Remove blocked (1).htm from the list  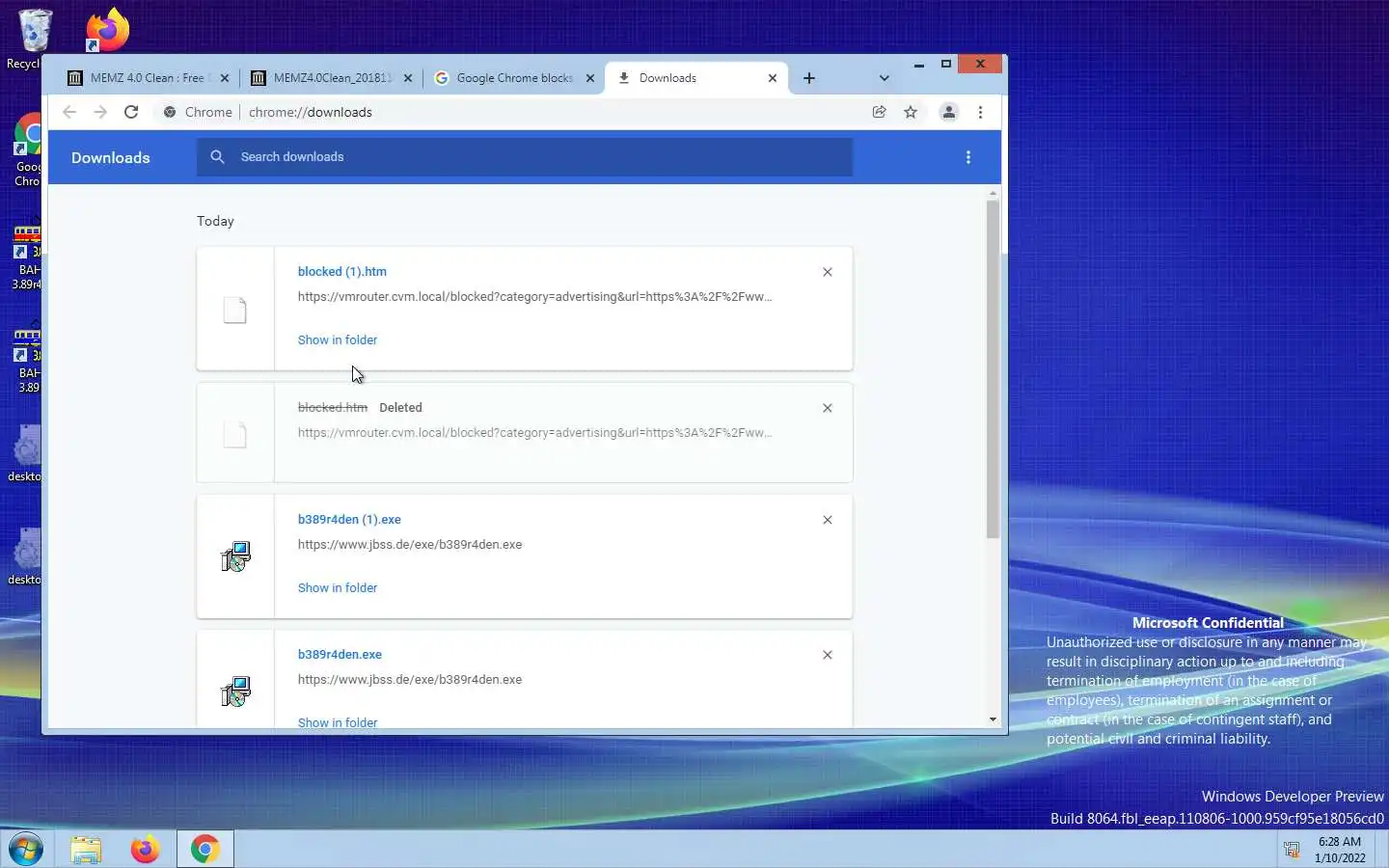(x=828, y=272)
